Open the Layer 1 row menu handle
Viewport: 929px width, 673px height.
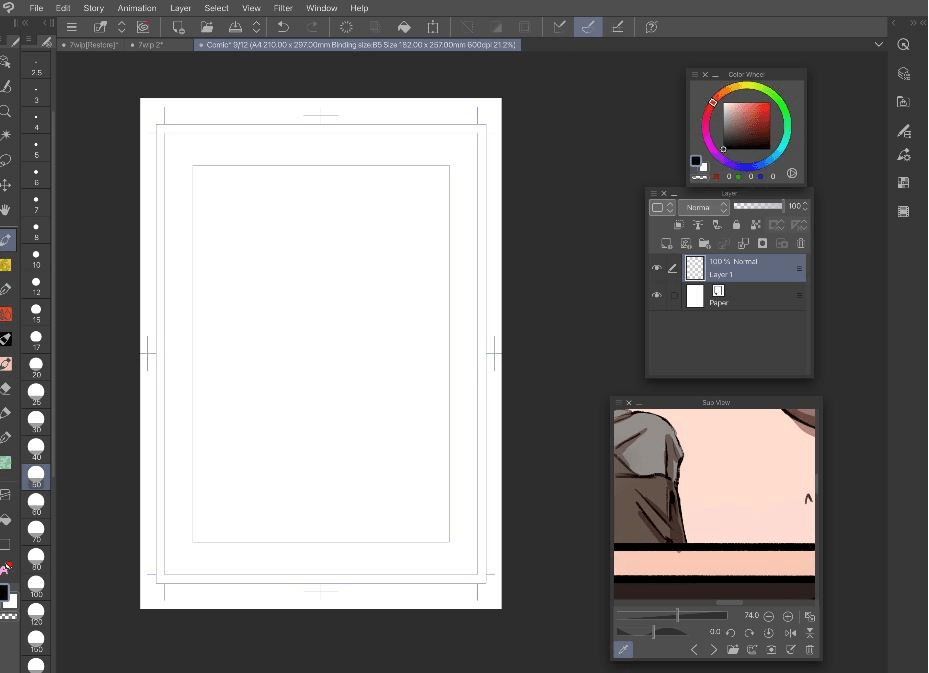tap(799, 268)
